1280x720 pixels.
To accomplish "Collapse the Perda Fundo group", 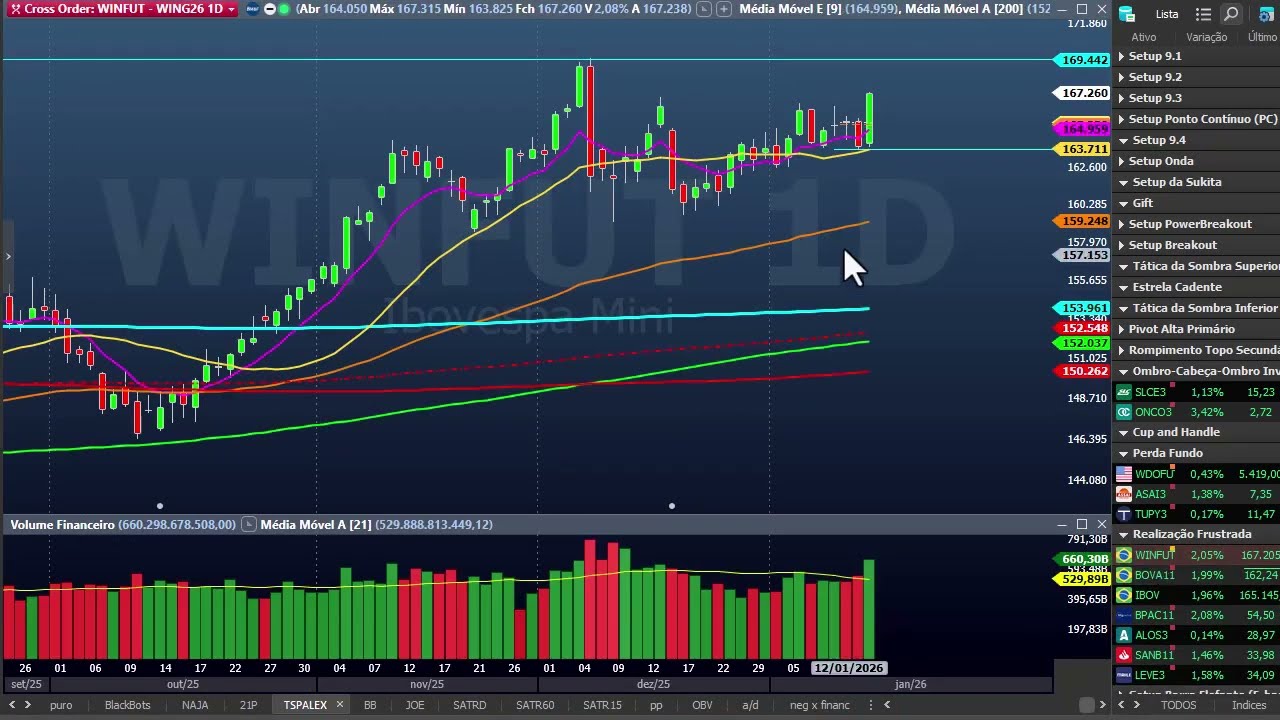I will tap(1123, 454).
